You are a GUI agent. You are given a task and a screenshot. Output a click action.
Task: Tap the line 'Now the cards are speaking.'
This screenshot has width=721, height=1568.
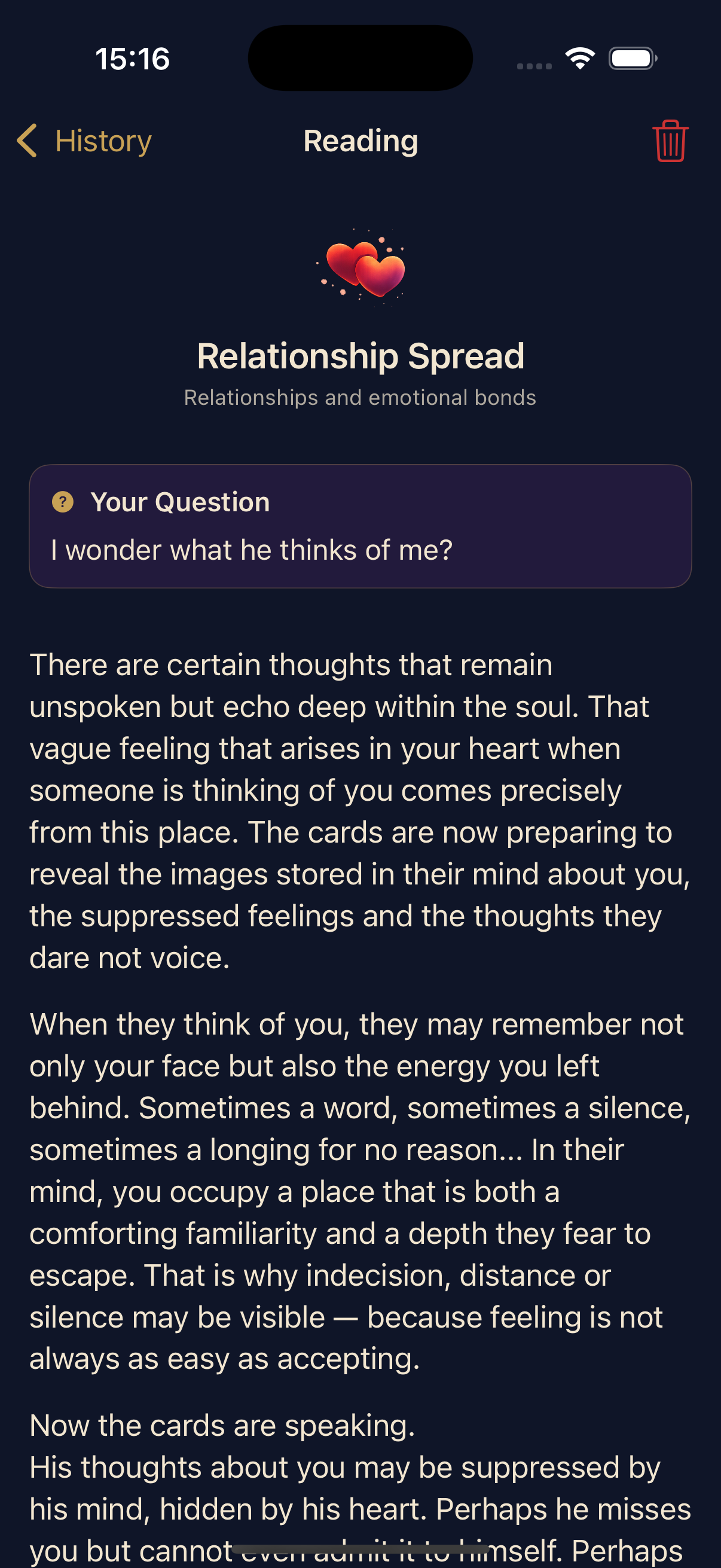222,1426
